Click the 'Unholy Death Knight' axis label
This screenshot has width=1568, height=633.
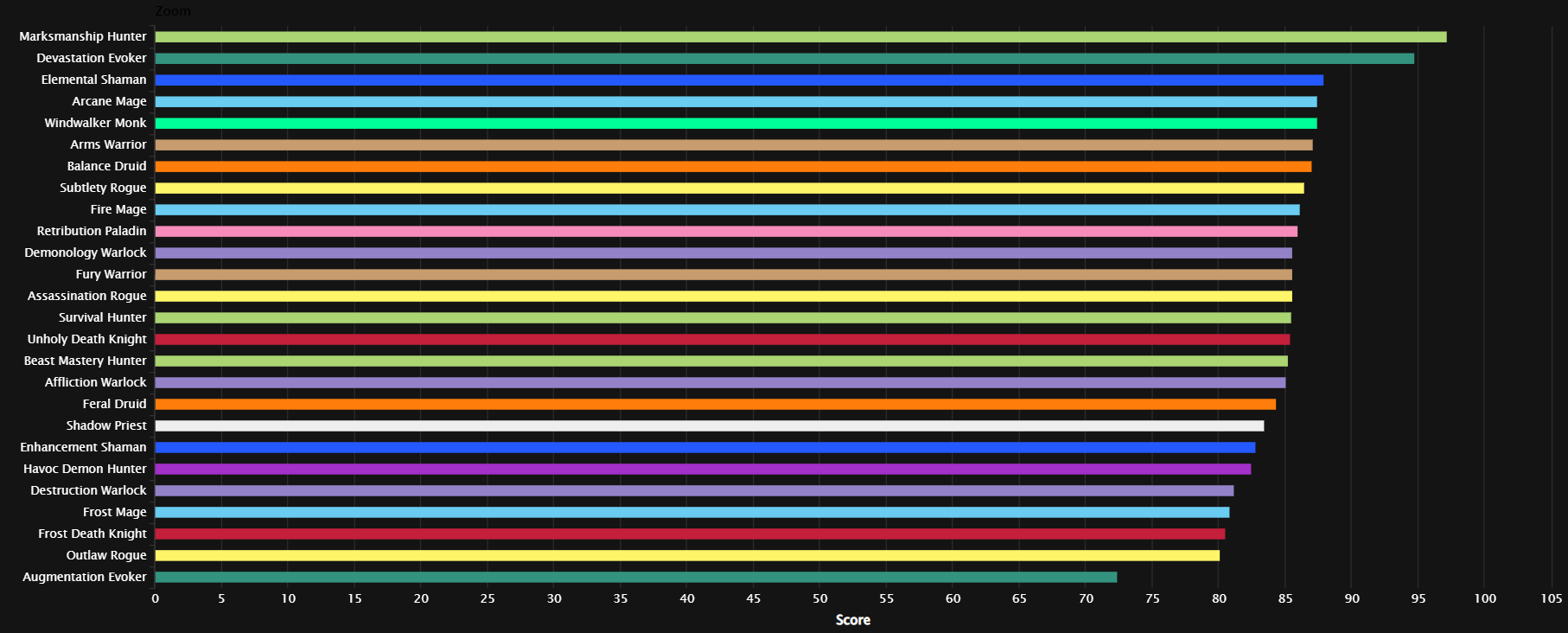click(x=87, y=339)
